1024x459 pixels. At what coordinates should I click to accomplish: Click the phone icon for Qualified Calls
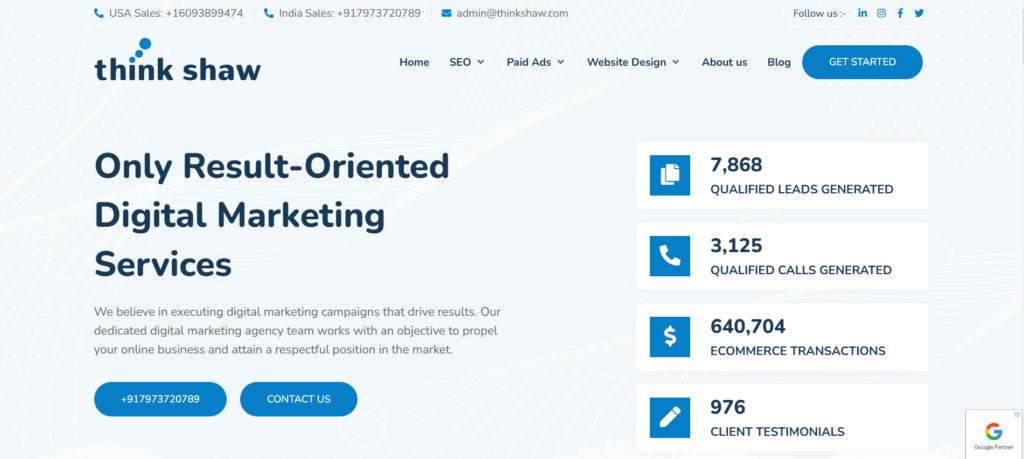pyautogui.click(x=670, y=256)
